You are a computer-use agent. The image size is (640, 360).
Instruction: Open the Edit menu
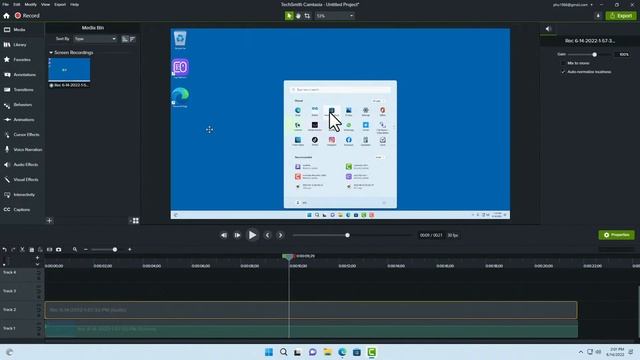pos(17,4)
